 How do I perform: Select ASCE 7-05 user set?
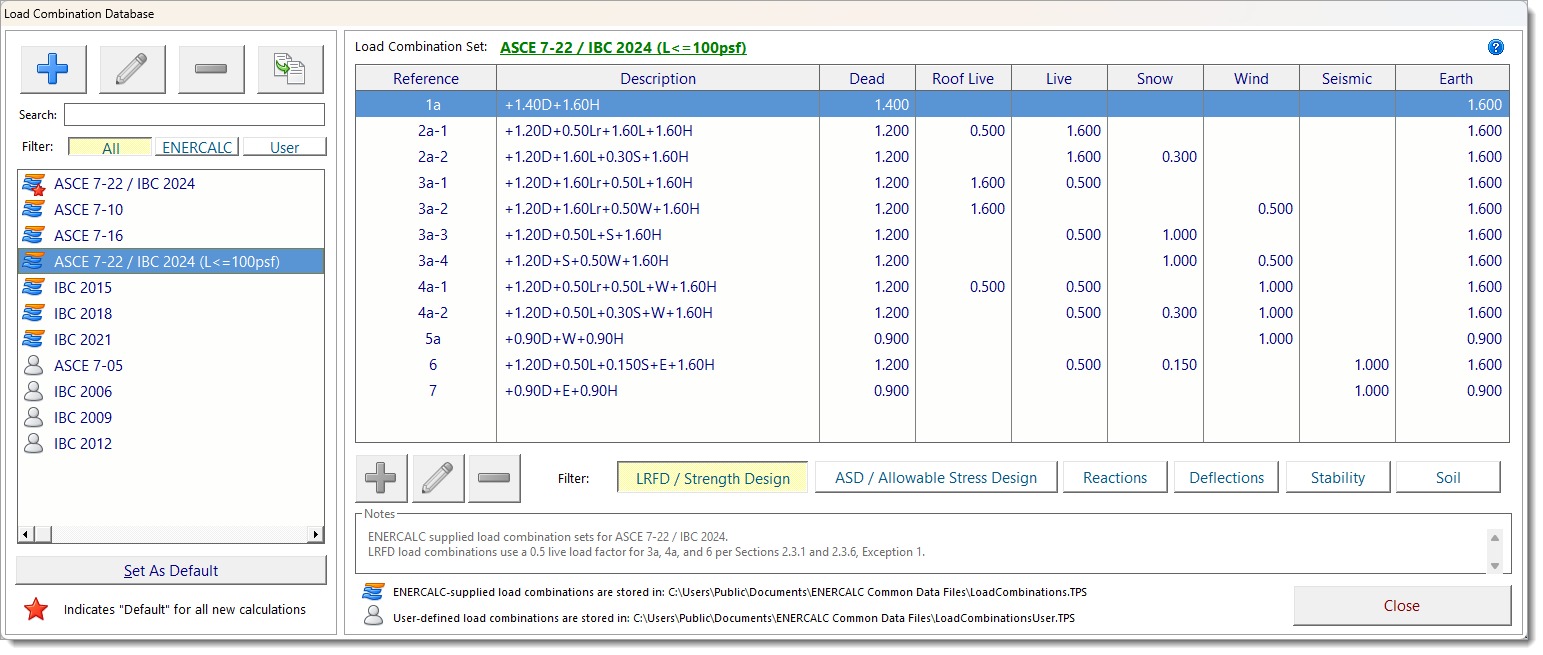(x=171, y=366)
